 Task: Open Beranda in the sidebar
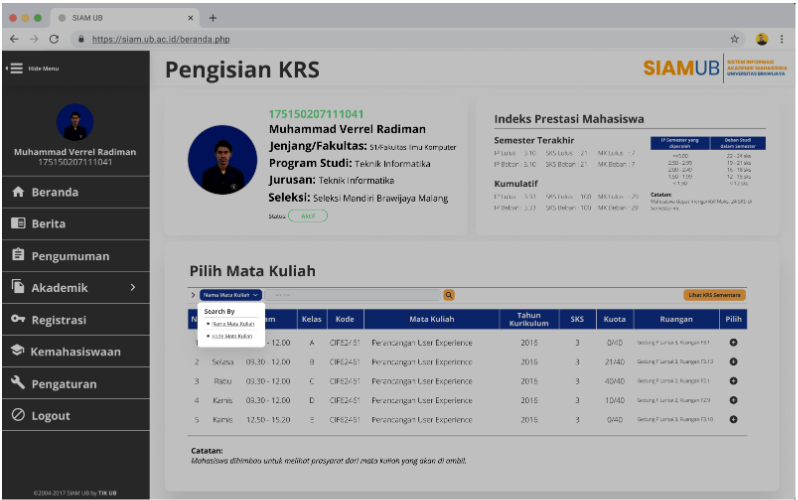pyautogui.click(x=55, y=192)
